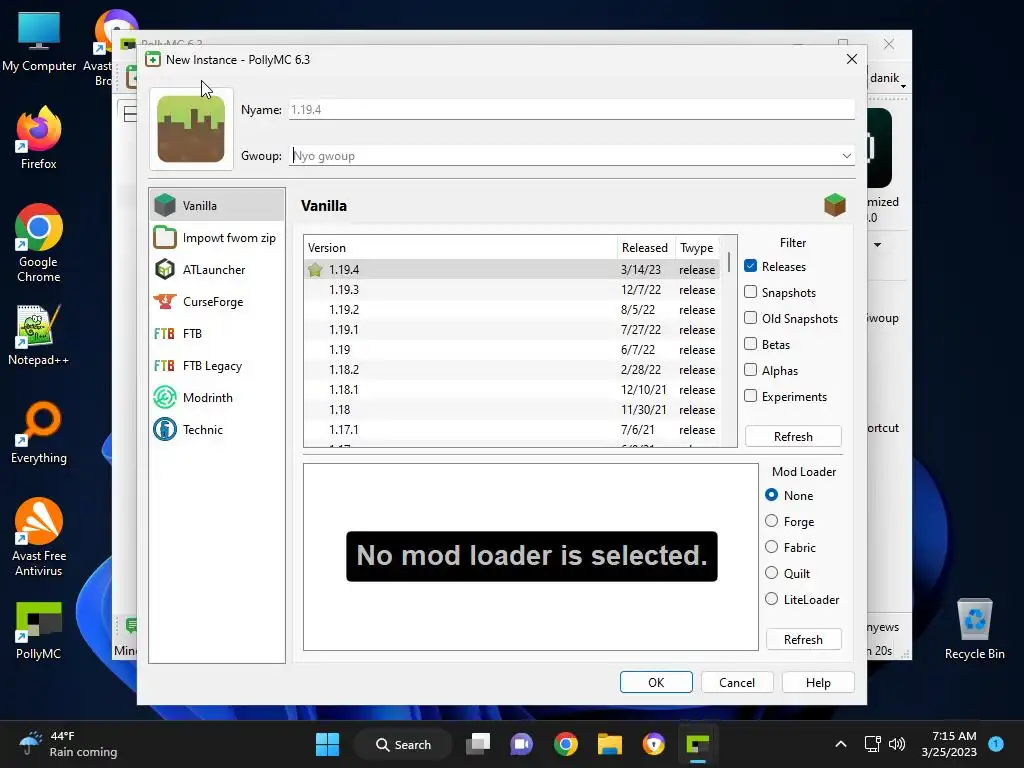Select version 1.18.1 row

click(x=512, y=390)
